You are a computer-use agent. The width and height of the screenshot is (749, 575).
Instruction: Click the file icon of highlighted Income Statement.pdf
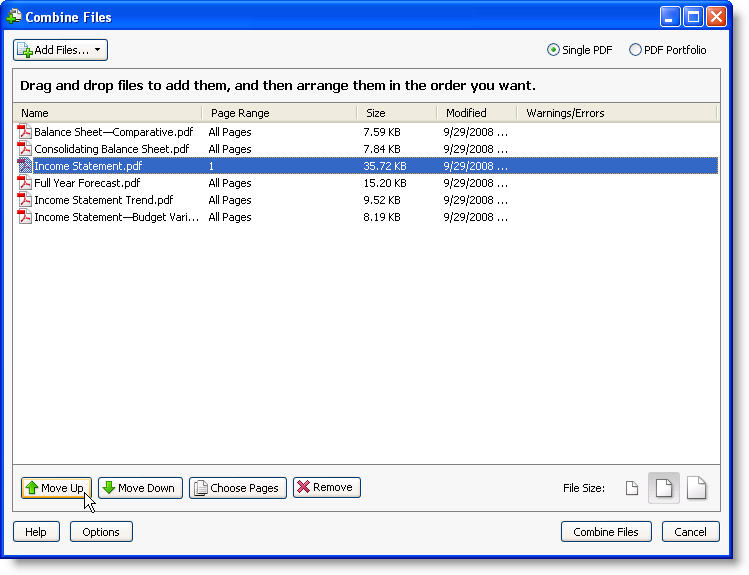coord(24,166)
